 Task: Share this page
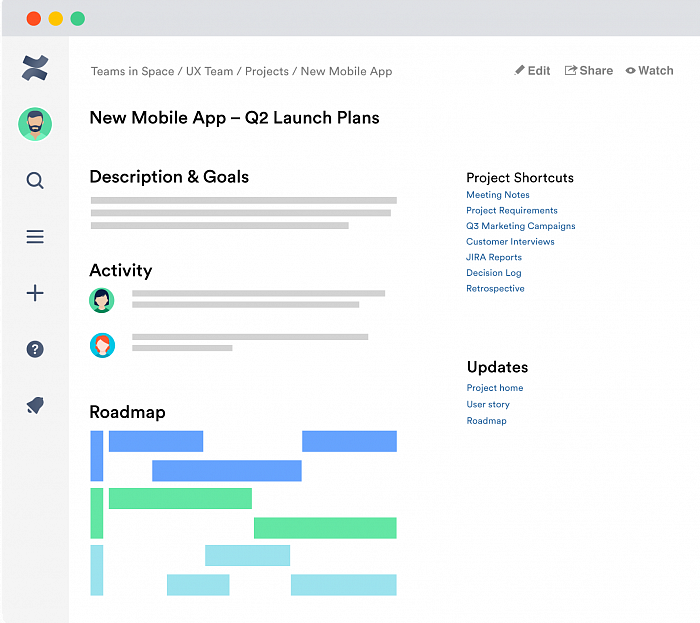589,71
